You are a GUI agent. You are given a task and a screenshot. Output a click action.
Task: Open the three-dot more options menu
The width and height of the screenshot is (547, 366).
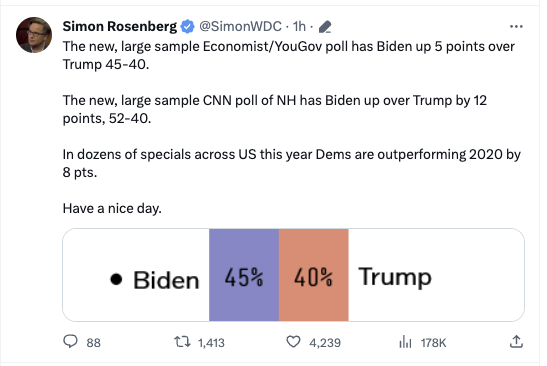coord(516,27)
